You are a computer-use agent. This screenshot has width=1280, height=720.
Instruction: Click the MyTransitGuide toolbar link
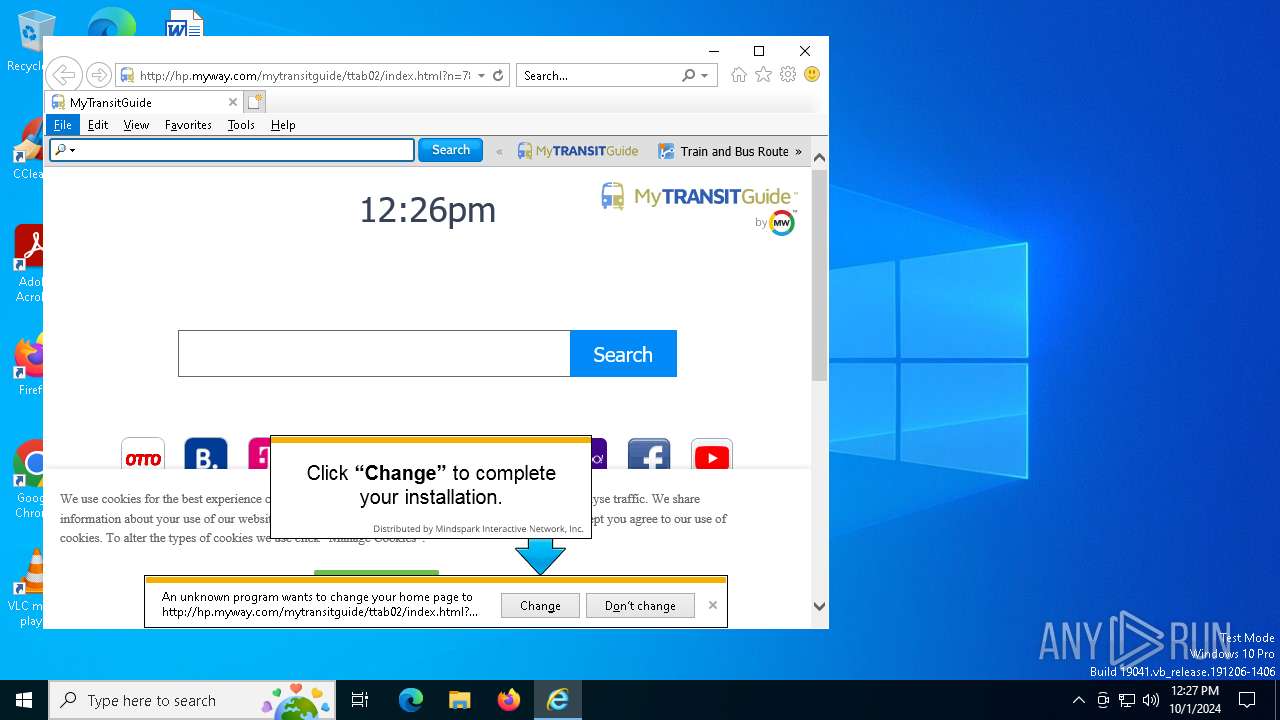pos(578,151)
